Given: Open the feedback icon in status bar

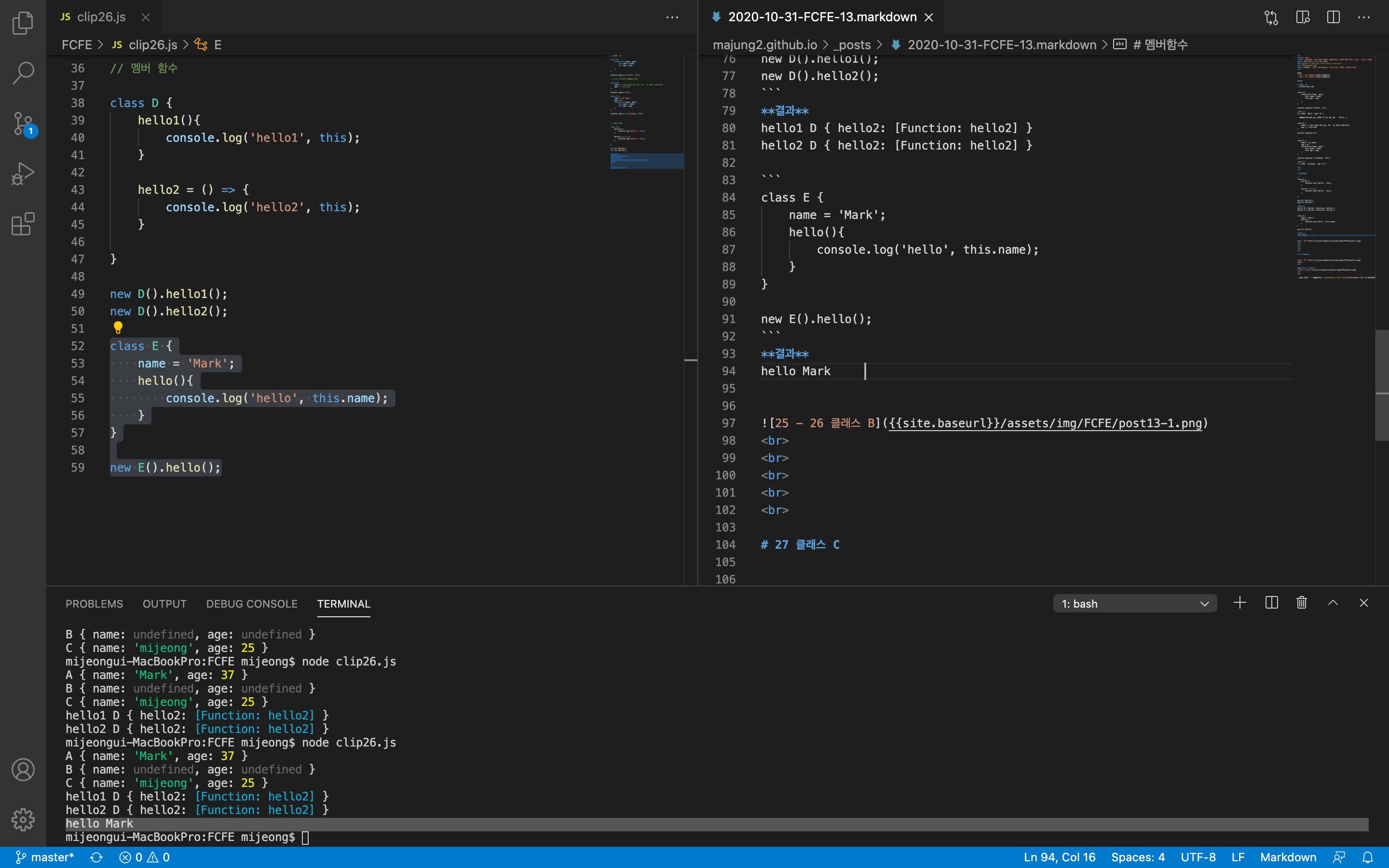Looking at the screenshot, I should [x=1339, y=857].
